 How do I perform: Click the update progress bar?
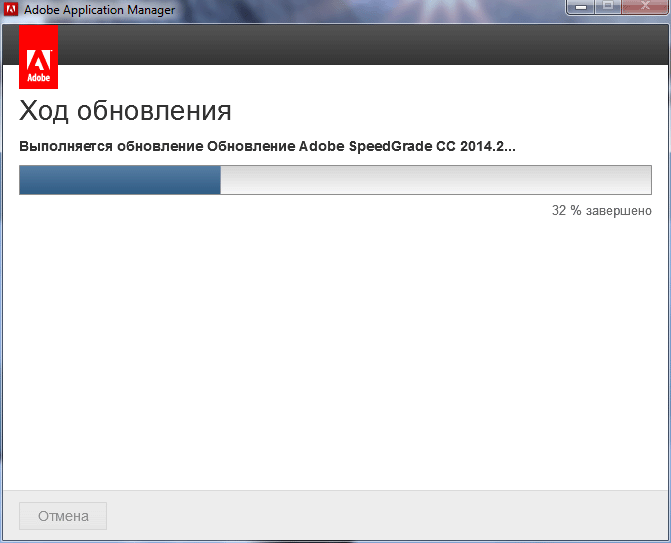[335, 180]
